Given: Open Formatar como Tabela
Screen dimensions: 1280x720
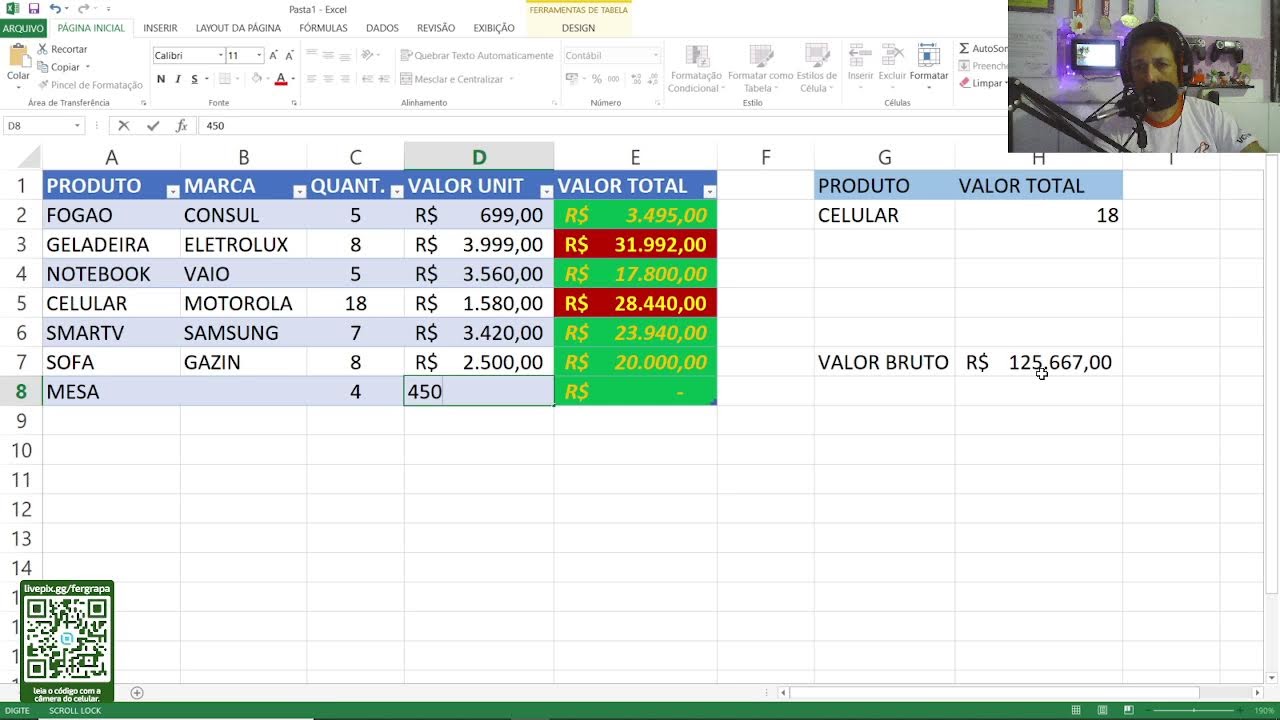Looking at the screenshot, I should pyautogui.click(x=760, y=68).
